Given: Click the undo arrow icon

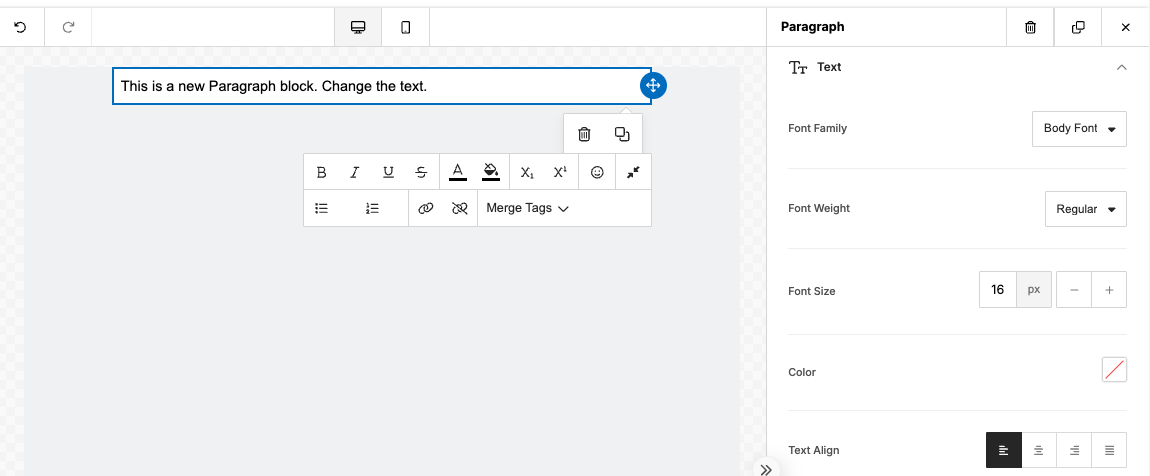Looking at the screenshot, I should pyautogui.click(x=21, y=27).
